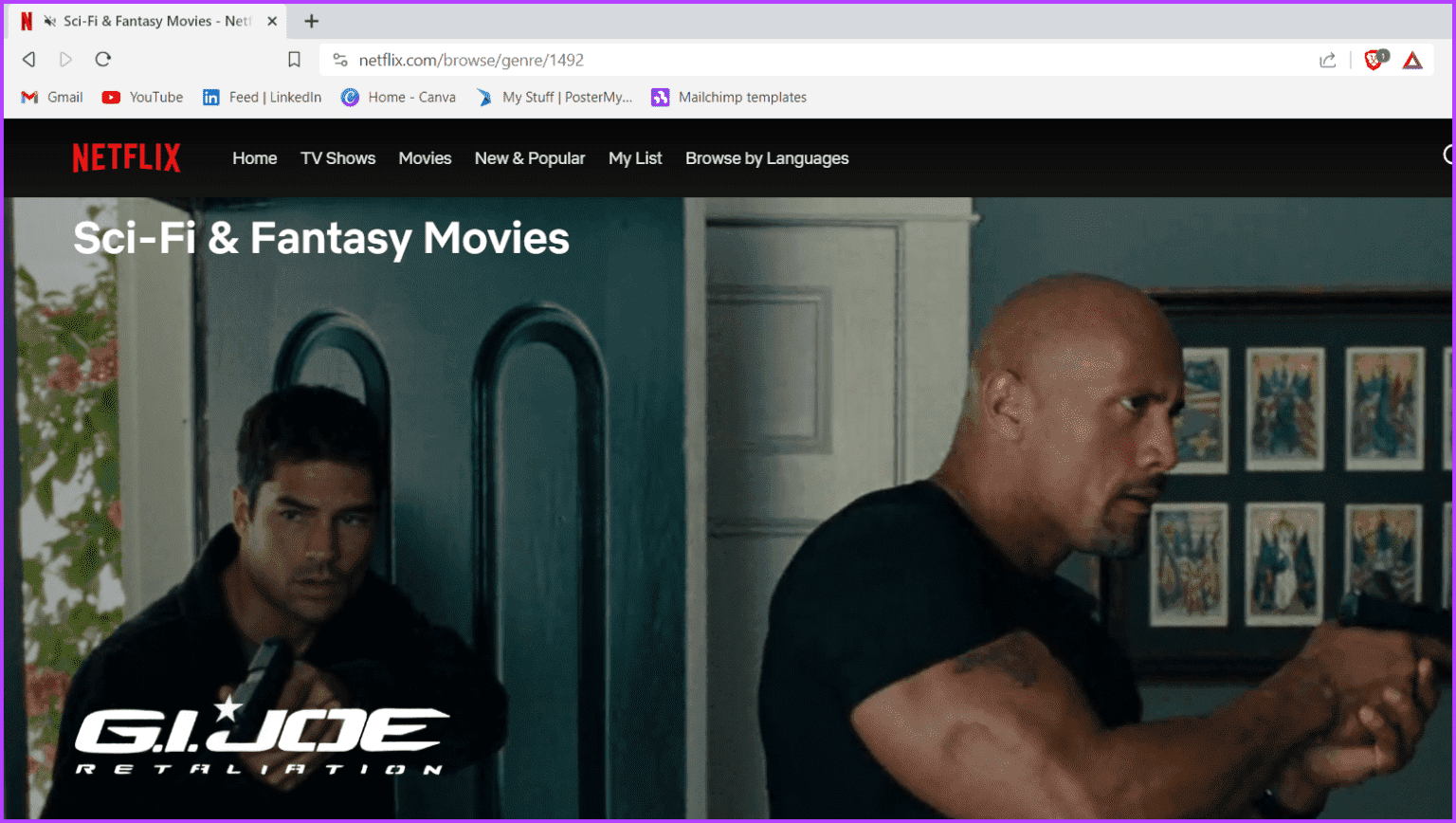This screenshot has height=823, width=1456.
Task: Select New & Popular
Action: pos(530,158)
